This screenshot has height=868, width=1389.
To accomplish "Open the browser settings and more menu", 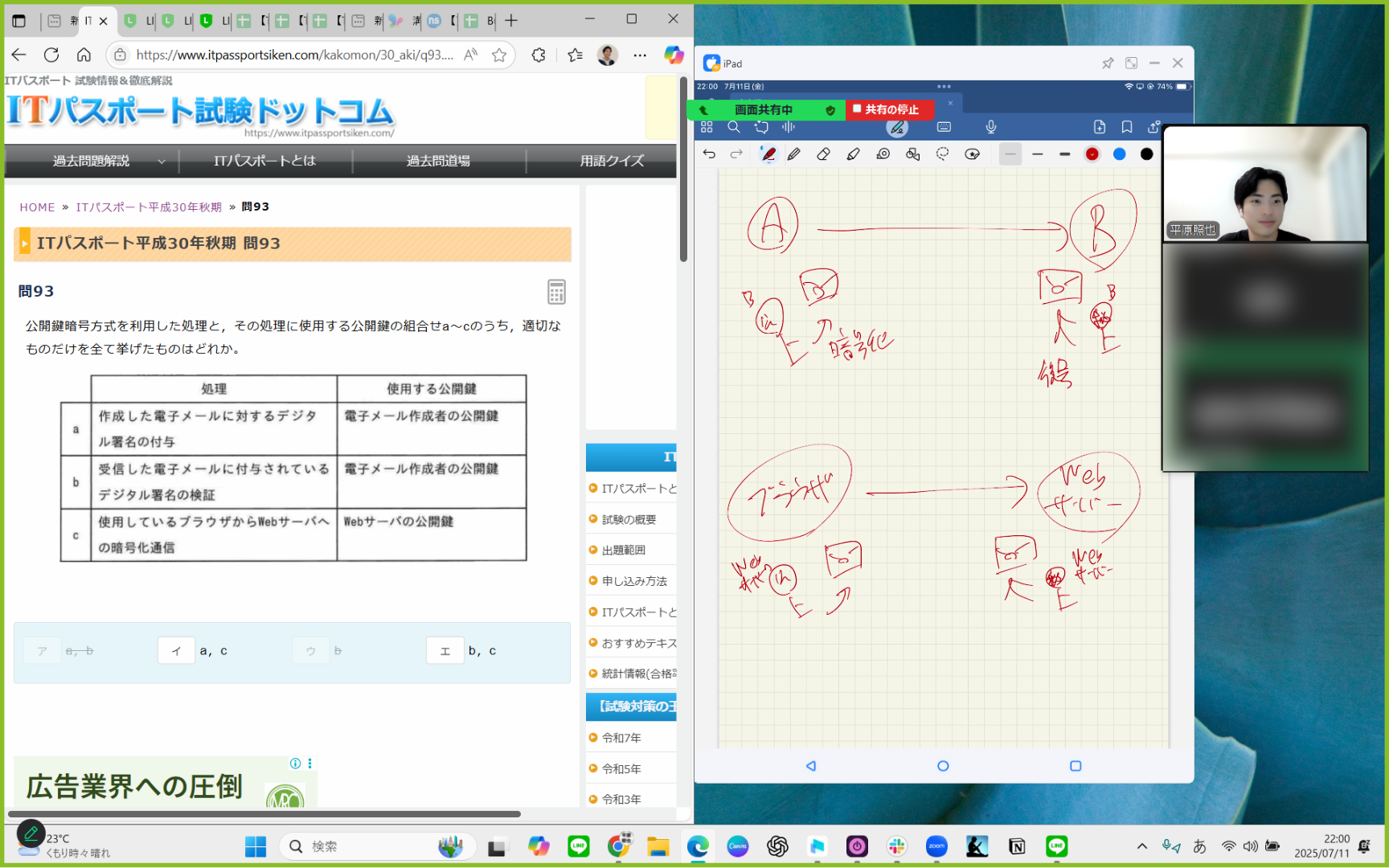I will 640,55.
